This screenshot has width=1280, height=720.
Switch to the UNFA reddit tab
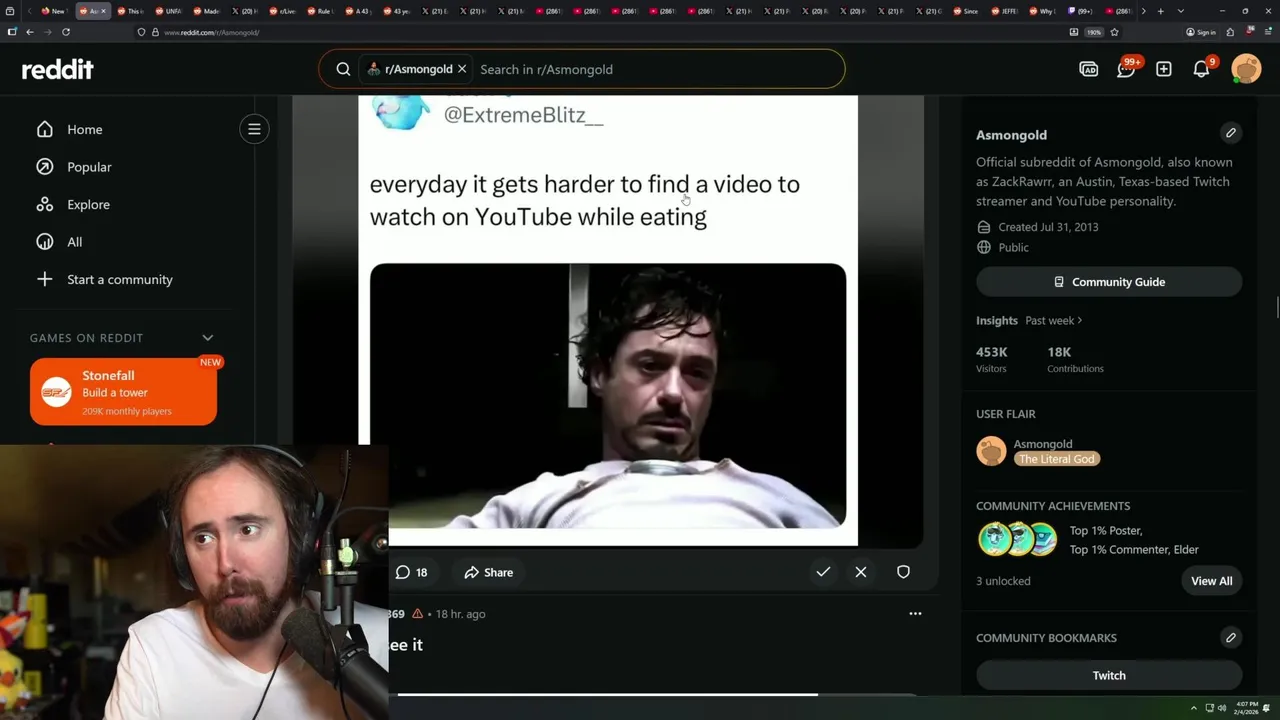click(169, 11)
